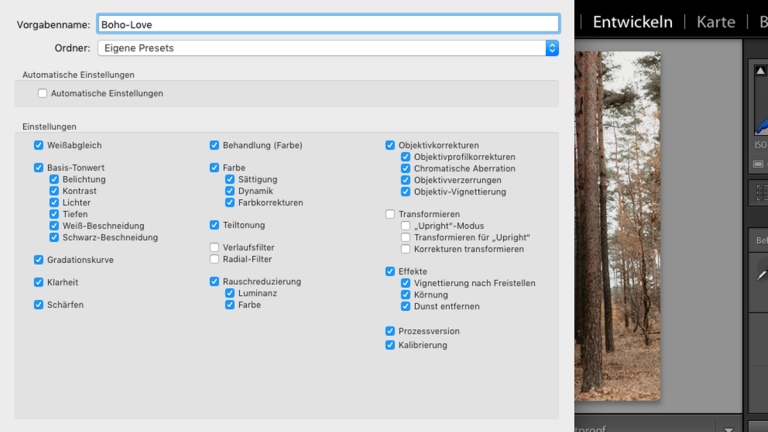Enable the Verlaufsfilter checkbox
The height and width of the screenshot is (432, 768).
(214, 247)
